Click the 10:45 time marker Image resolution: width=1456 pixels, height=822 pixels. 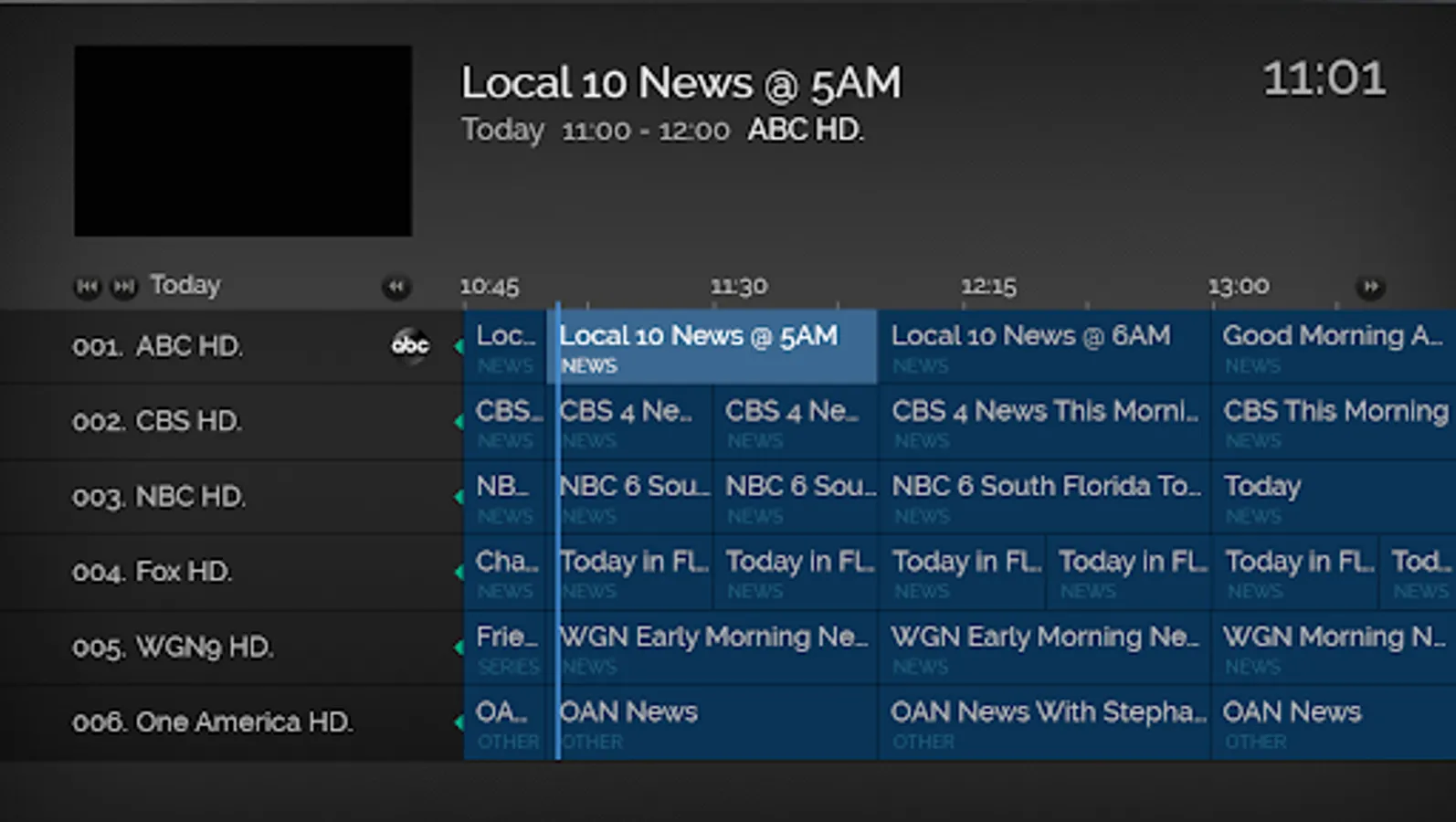(490, 287)
